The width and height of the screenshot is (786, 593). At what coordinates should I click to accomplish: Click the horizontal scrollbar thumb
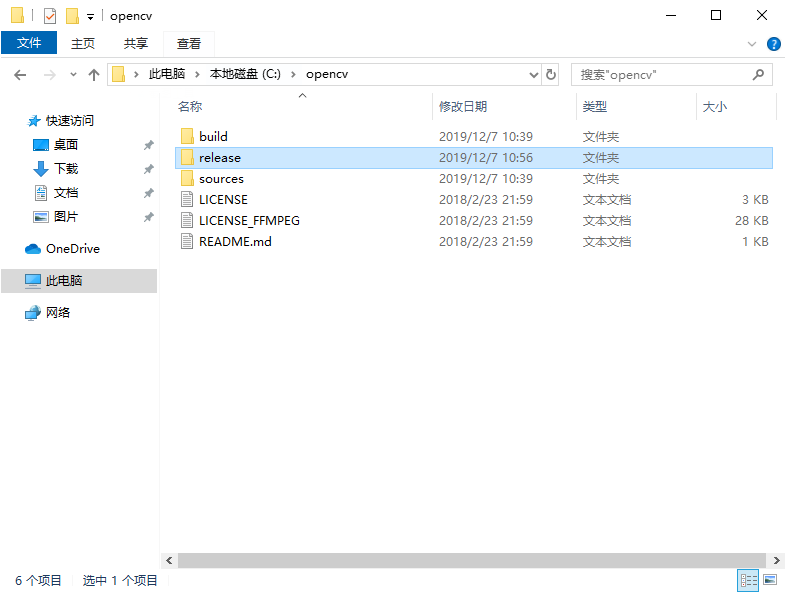472,560
